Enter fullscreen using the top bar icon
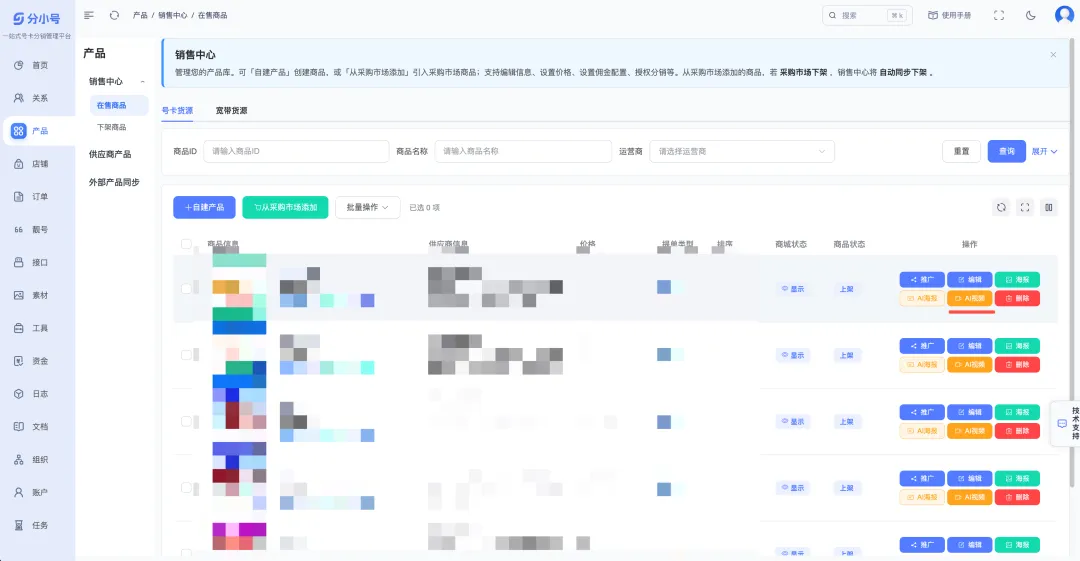 (999, 15)
